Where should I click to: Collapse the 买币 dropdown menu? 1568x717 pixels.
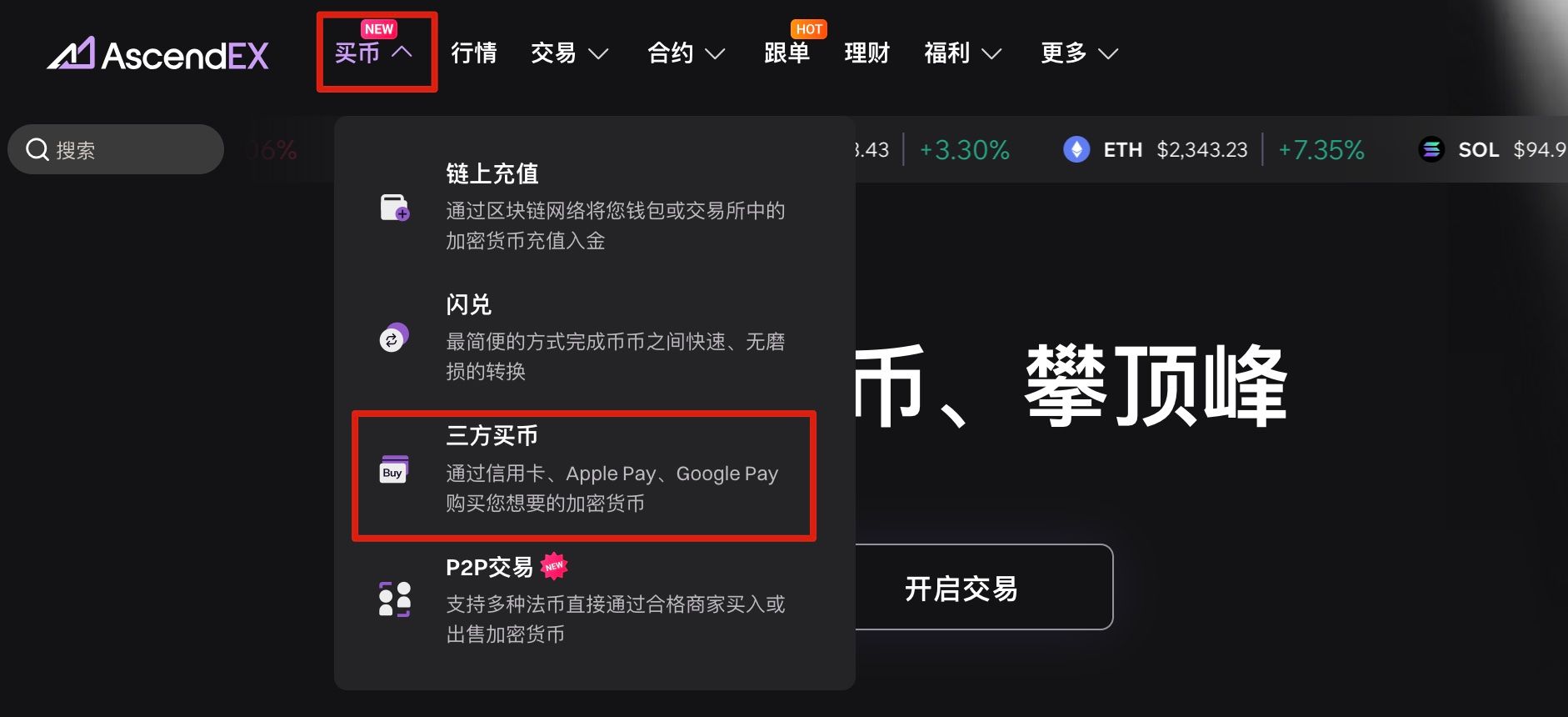(373, 53)
